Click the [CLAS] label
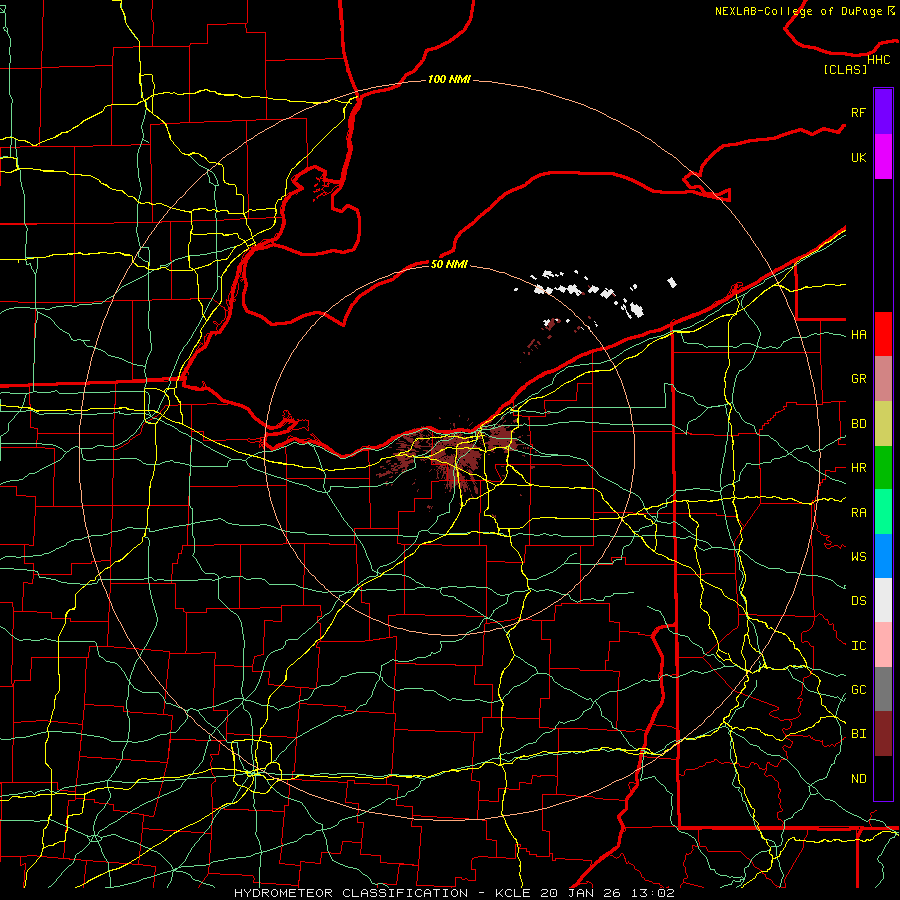Viewport: 900px width, 900px height. [x=845, y=69]
